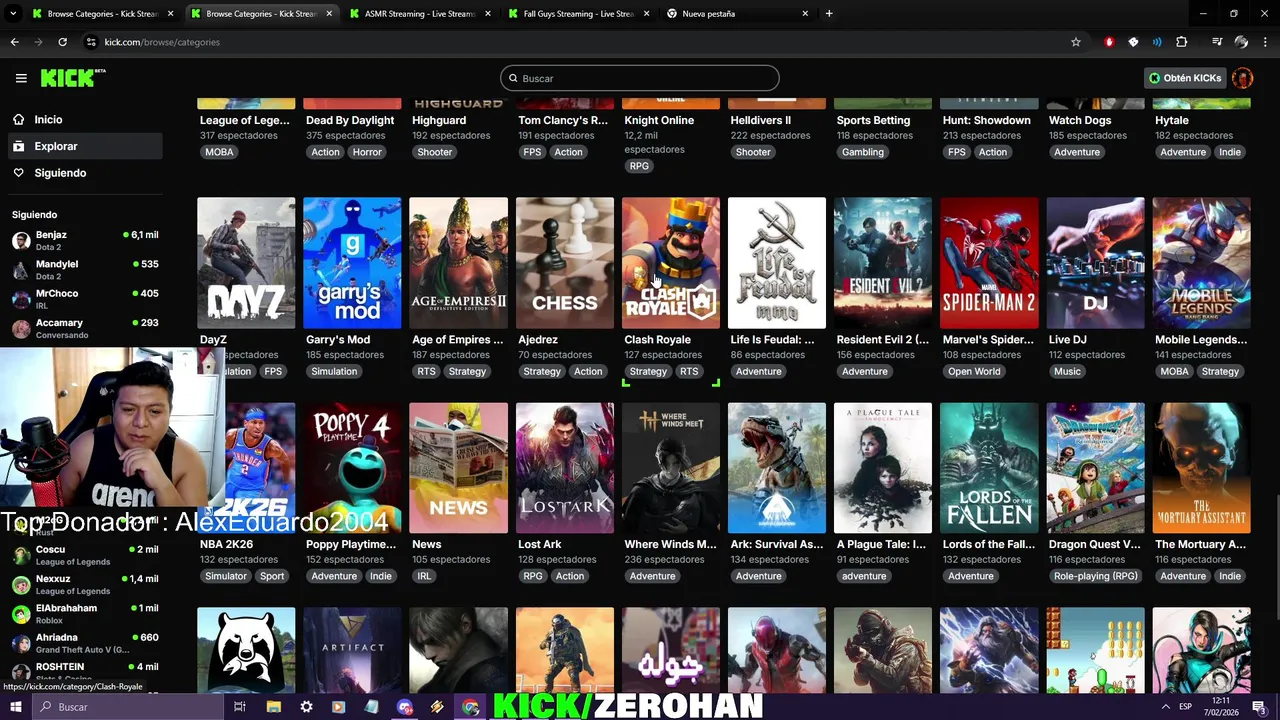Select the Role-playing (RPG) tag under Dragon Quest
Image resolution: width=1280 pixels, height=720 pixels.
point(1096,576)
